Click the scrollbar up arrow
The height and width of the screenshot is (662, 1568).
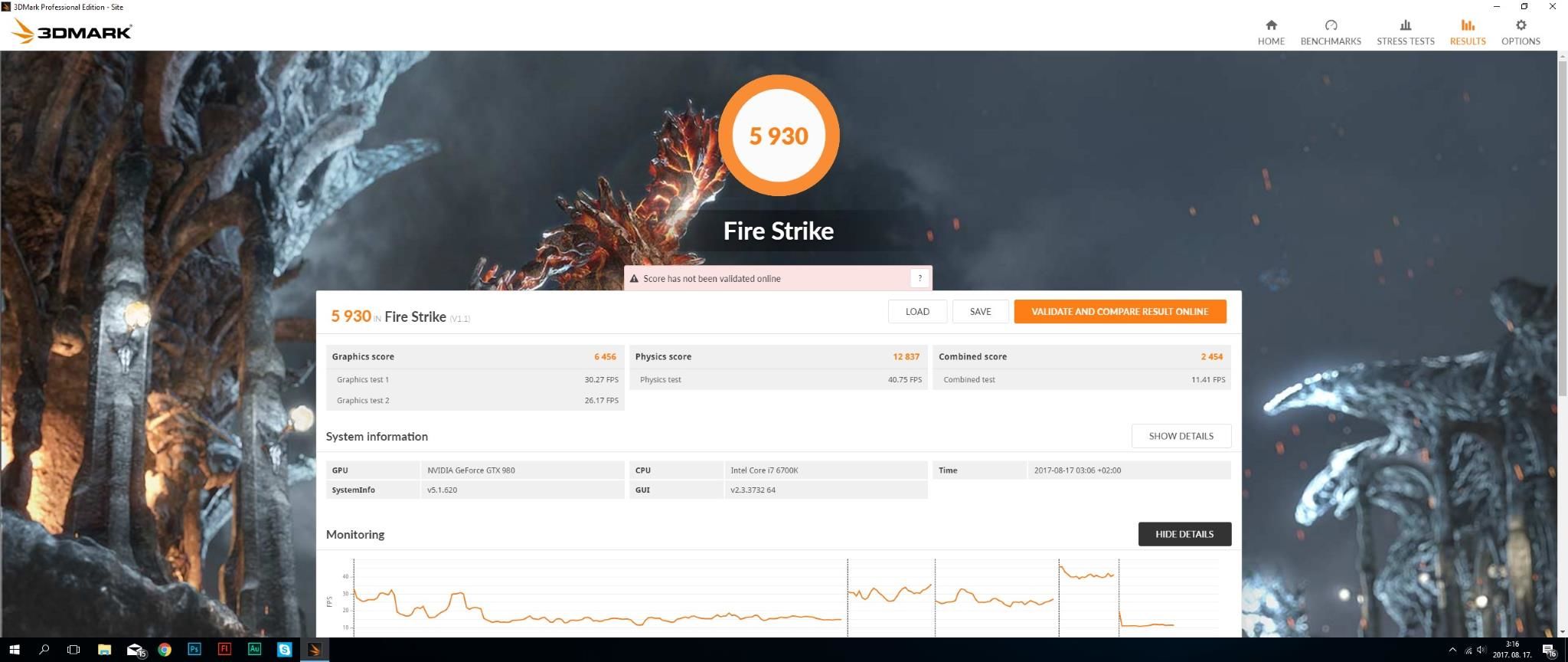point(1562,56)
